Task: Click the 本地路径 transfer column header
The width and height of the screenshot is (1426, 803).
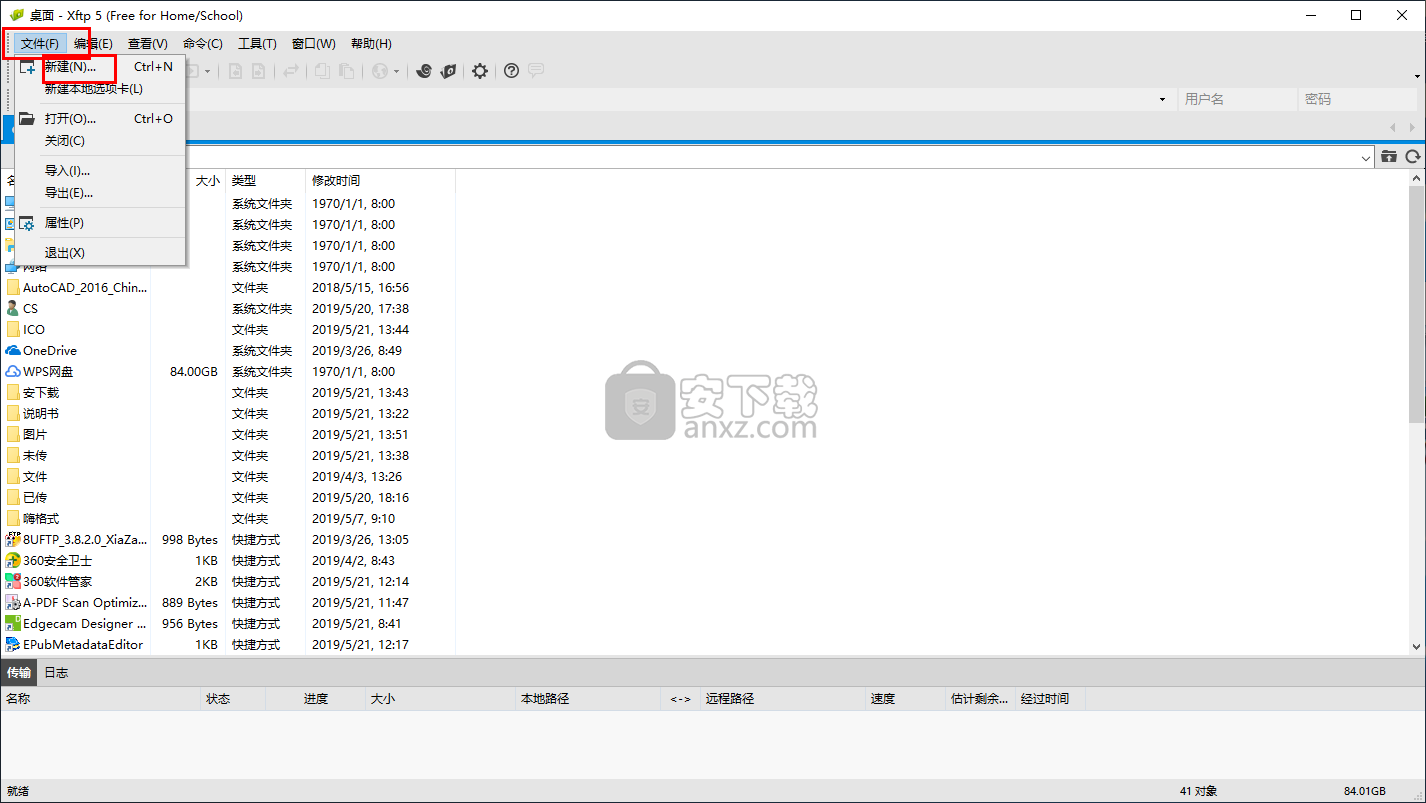Action: click(588, 699)
